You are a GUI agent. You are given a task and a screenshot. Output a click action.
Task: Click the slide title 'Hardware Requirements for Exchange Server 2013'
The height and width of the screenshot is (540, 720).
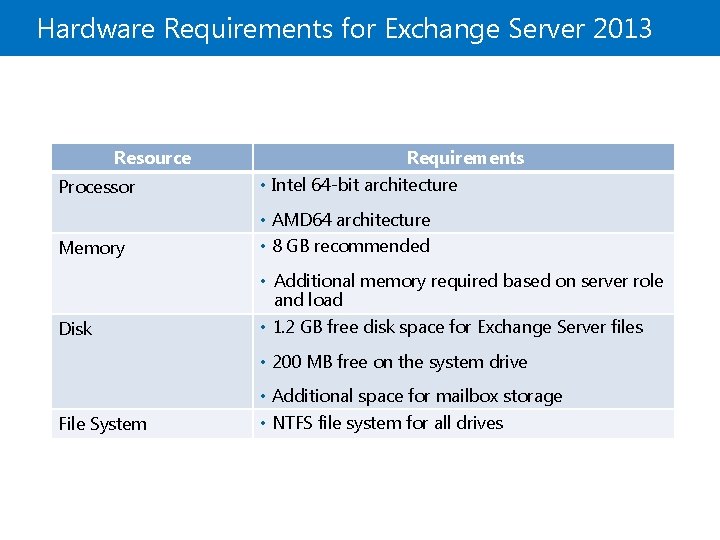coord(344,29)
